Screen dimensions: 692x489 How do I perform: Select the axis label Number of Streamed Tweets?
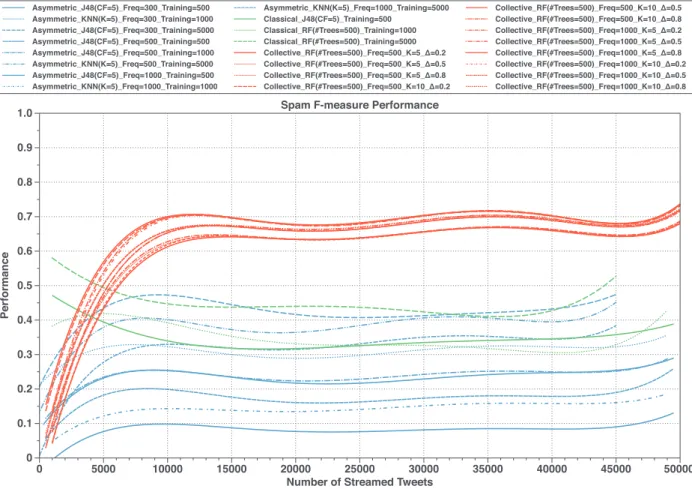pos(360,482)
